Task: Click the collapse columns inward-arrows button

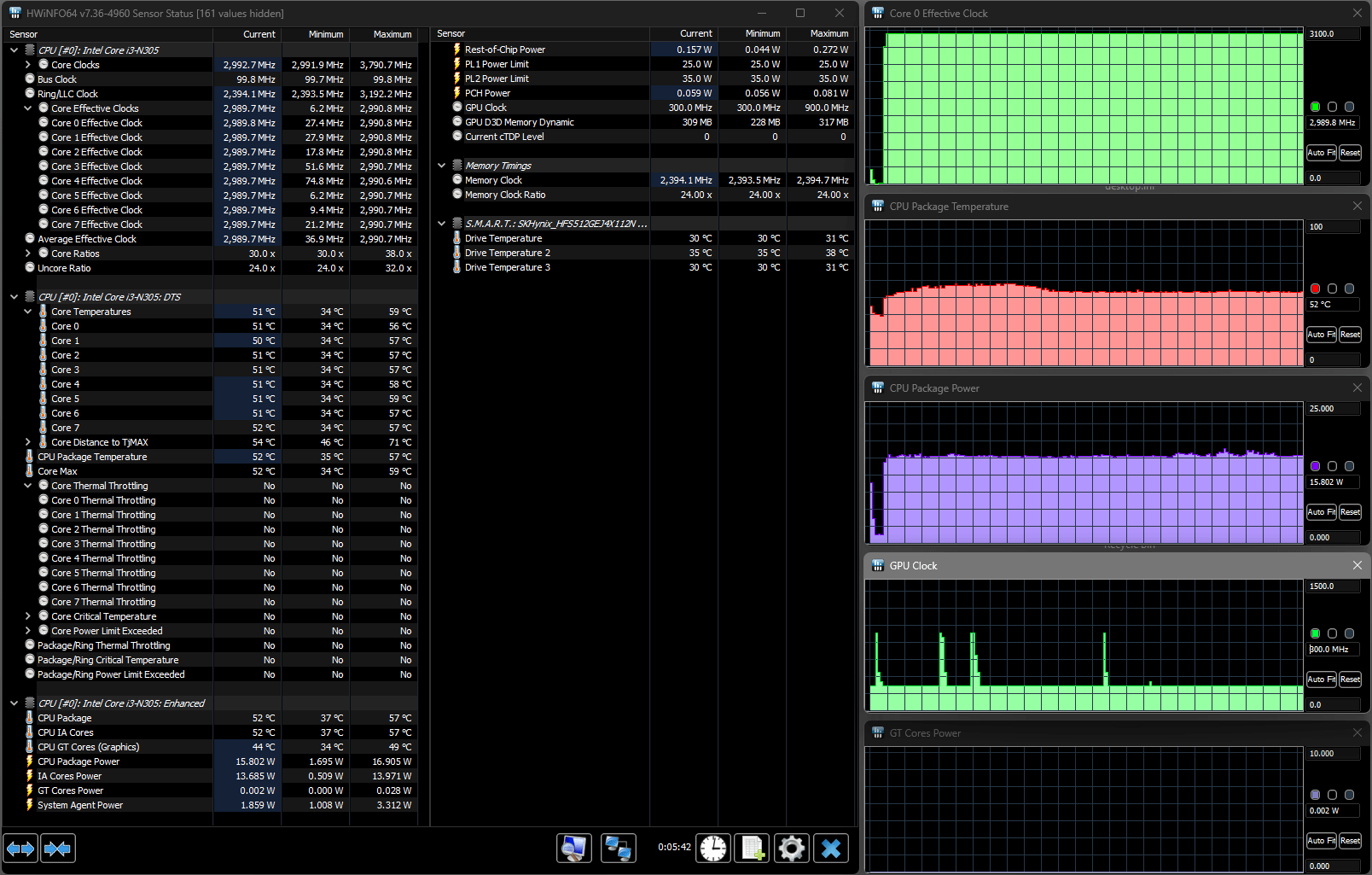Action: click(57, 849)
